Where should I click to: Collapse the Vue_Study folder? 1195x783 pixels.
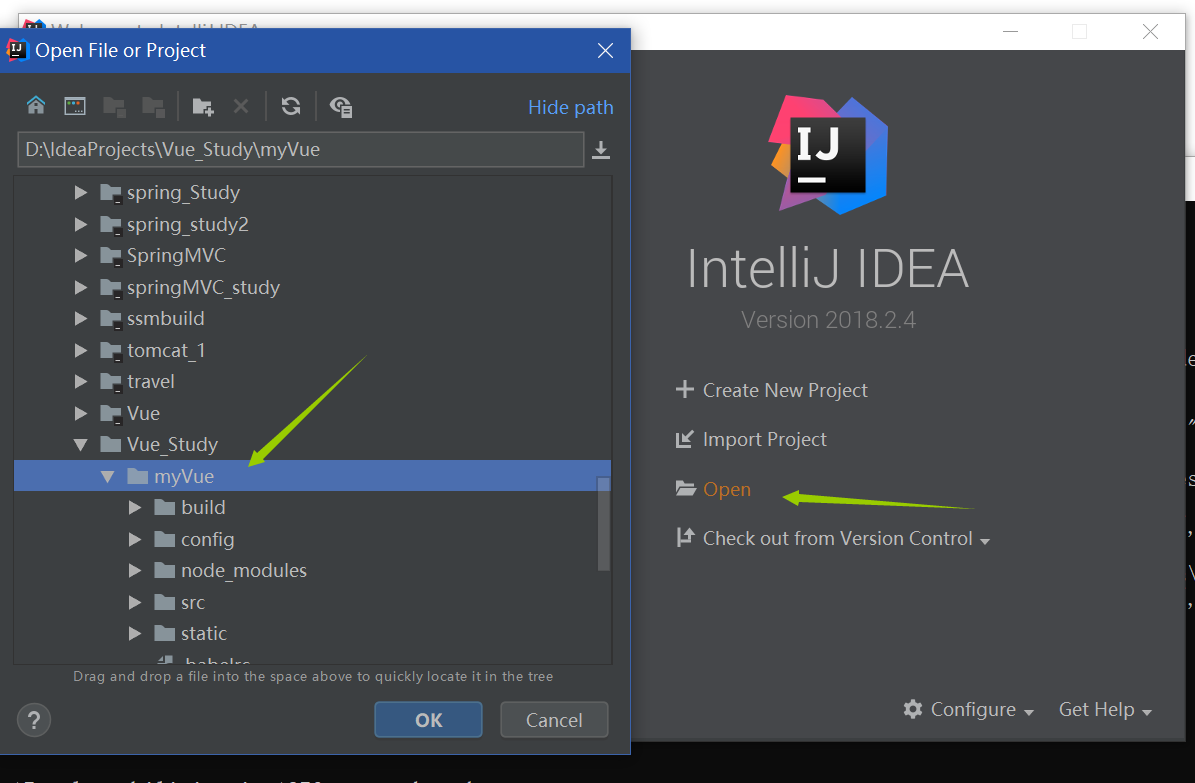81,444
